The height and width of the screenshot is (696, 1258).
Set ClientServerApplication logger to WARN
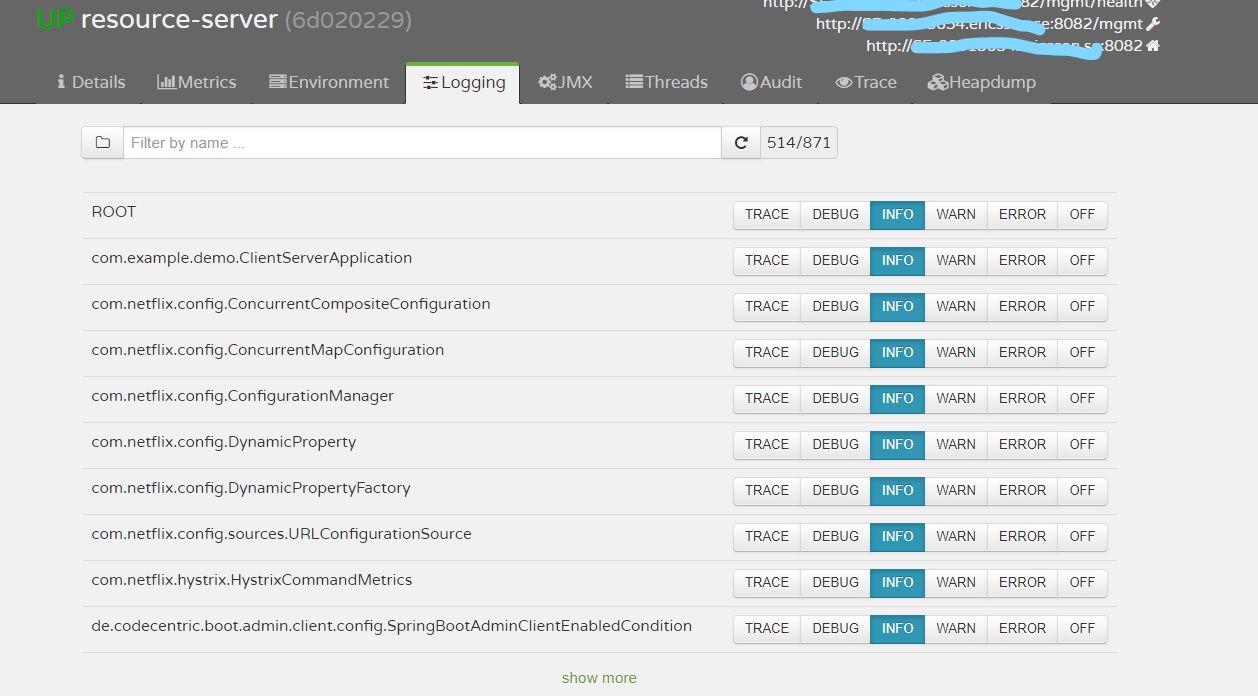(956, 261)
